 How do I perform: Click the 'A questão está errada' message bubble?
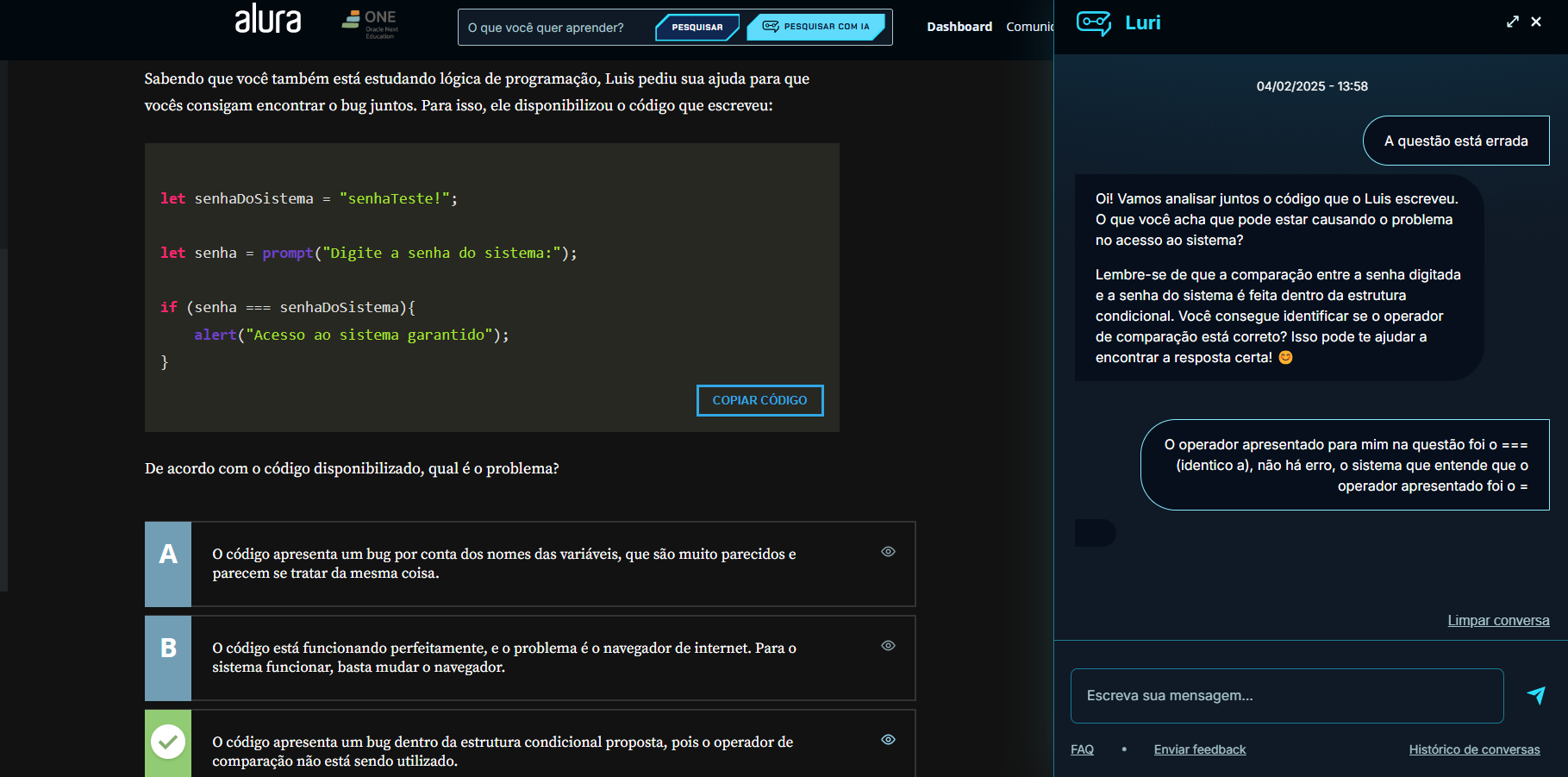point(1456,141)
